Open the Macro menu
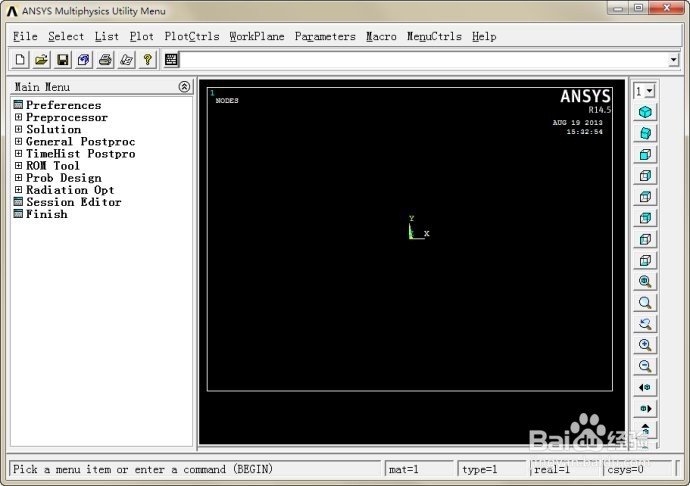 381,37
